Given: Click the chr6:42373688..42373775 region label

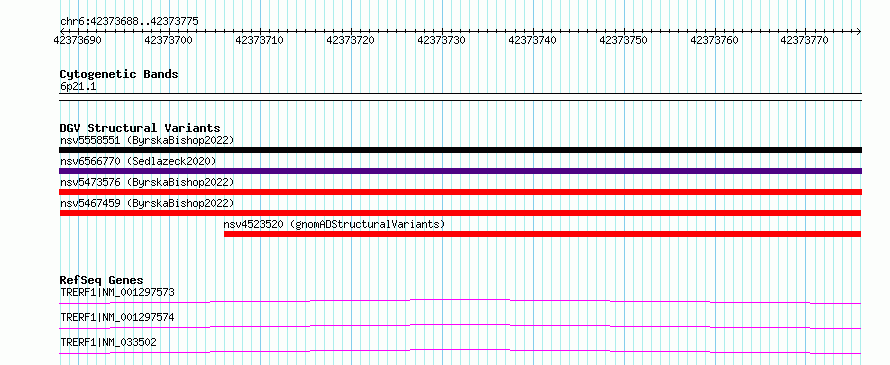Looking at the screenshot, I should [129, 22].
